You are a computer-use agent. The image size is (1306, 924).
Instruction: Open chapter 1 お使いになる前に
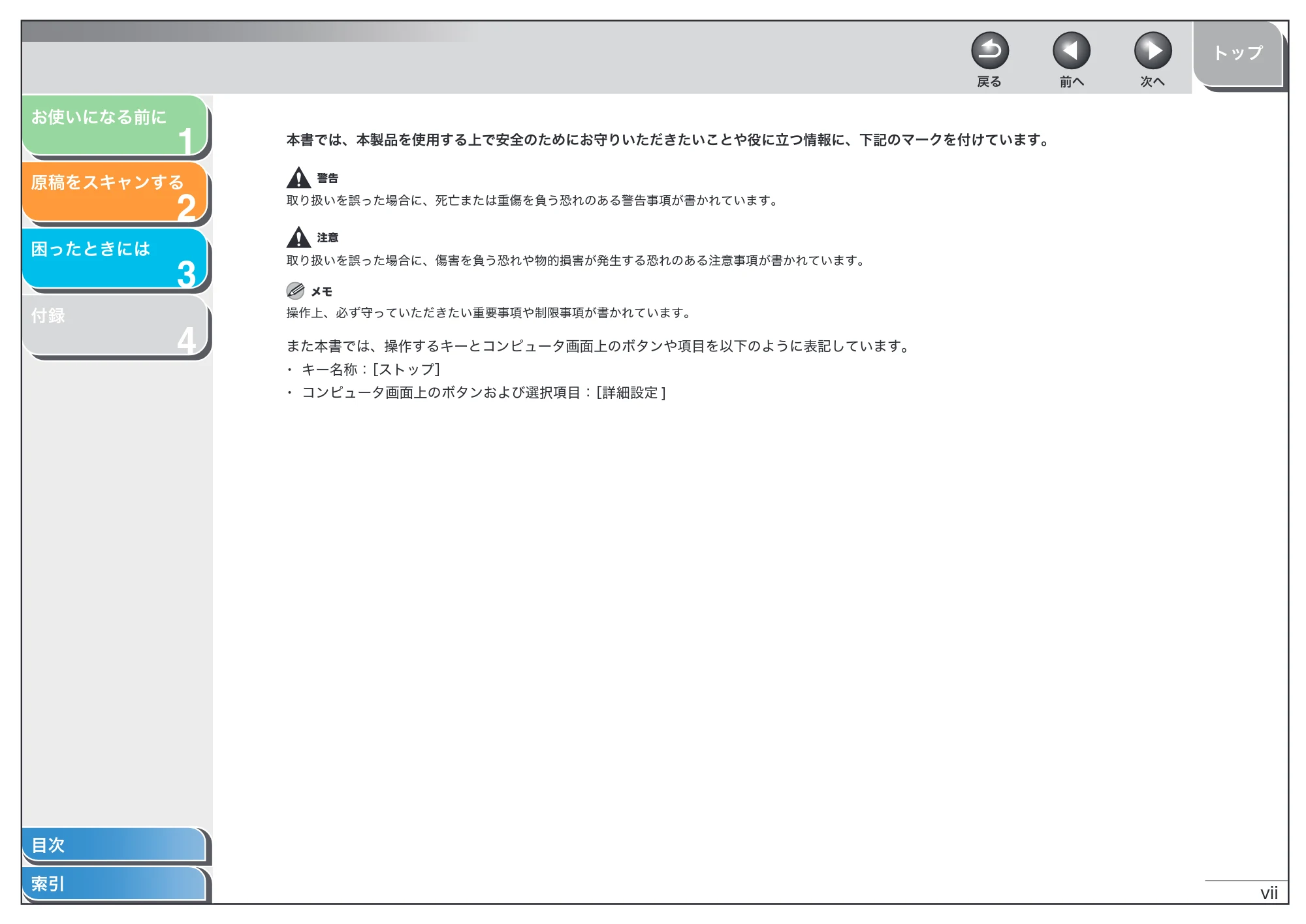click(115, 125)
